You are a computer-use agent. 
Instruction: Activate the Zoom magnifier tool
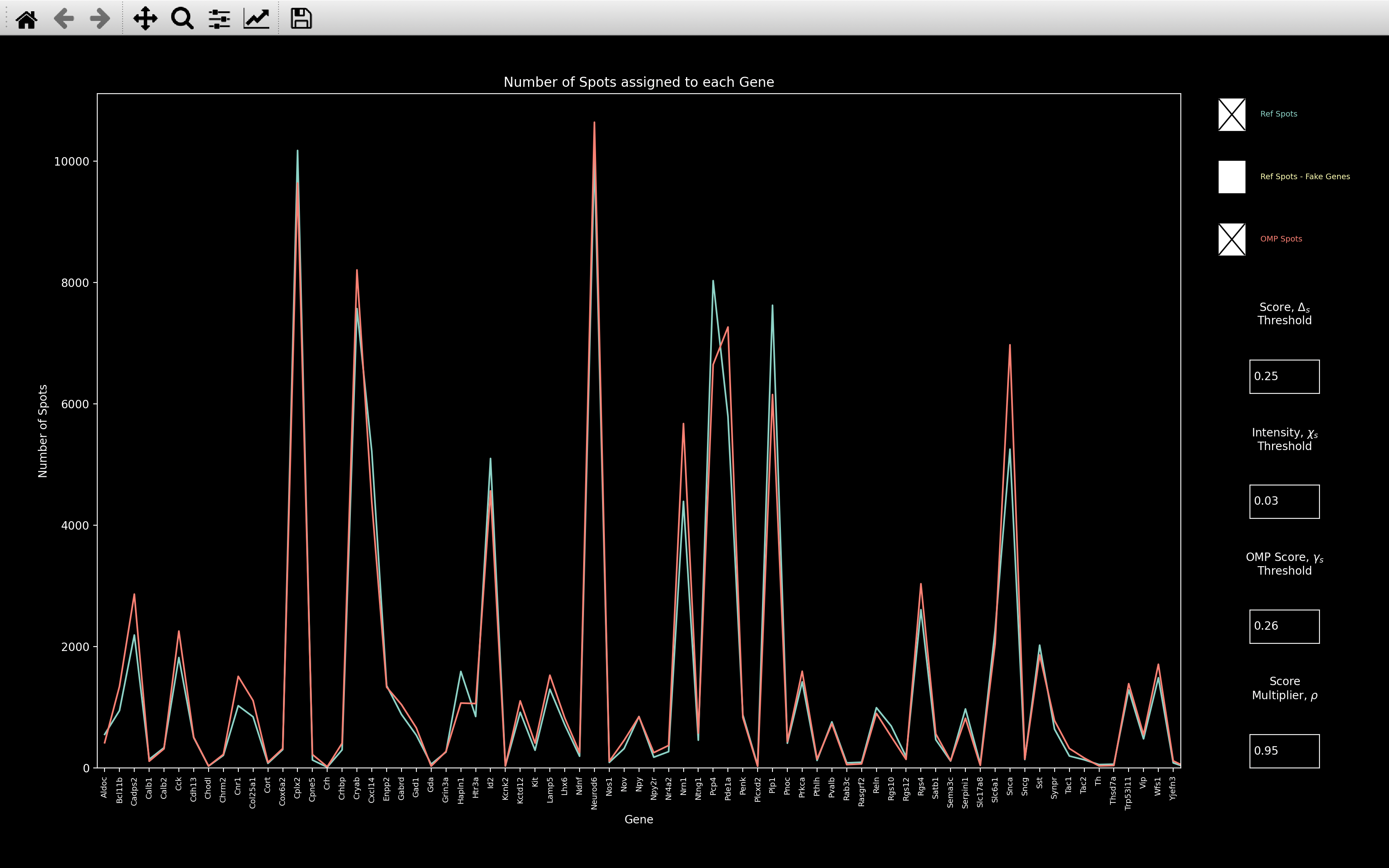click(182, 19)
